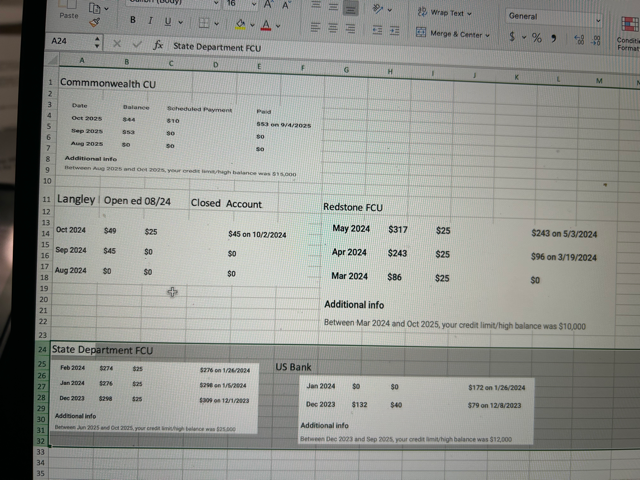Click the 'Open ed 08/24' cell

click(137, 201)
